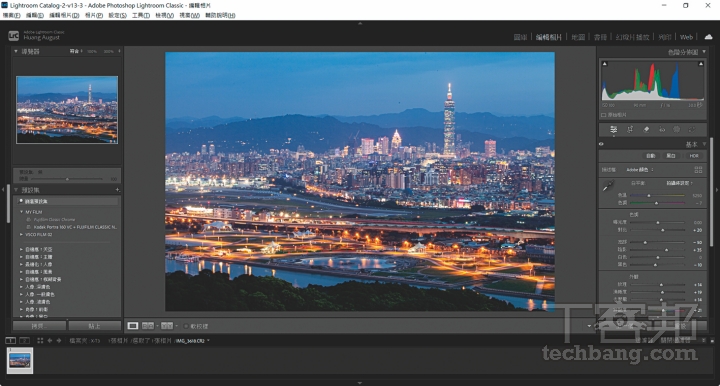Set navigator zoom to 100%
Image resolution: width=720 pixels, height=386 pixels.
click(92, 51)
